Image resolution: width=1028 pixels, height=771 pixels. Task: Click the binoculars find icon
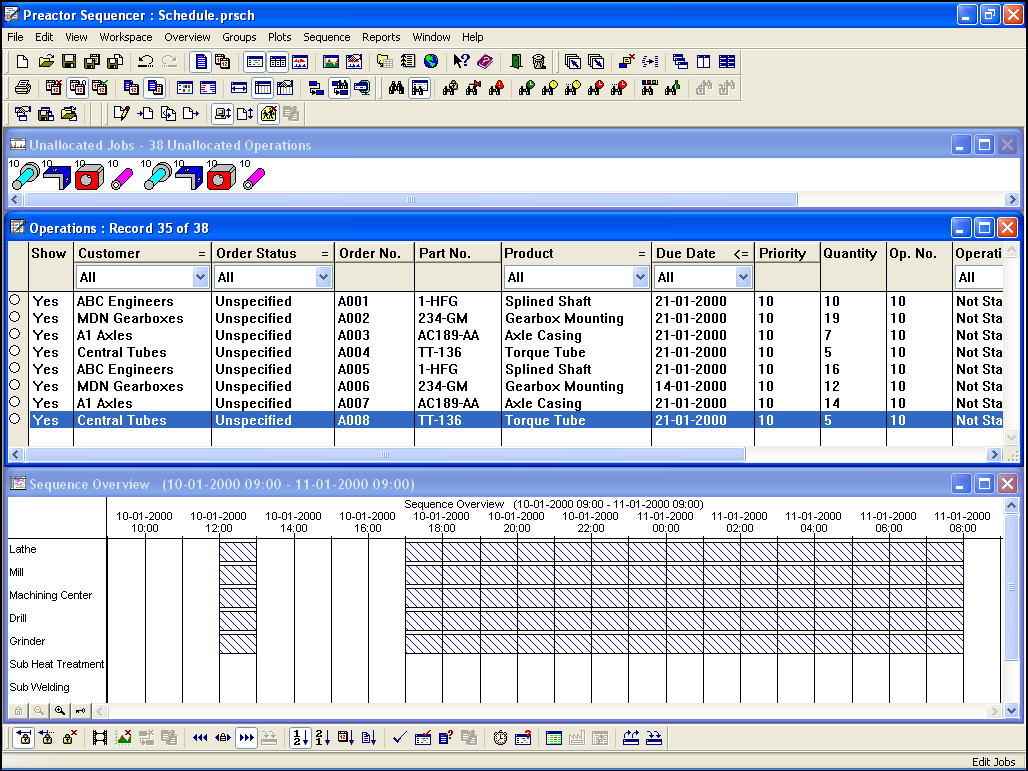(396, 88)
